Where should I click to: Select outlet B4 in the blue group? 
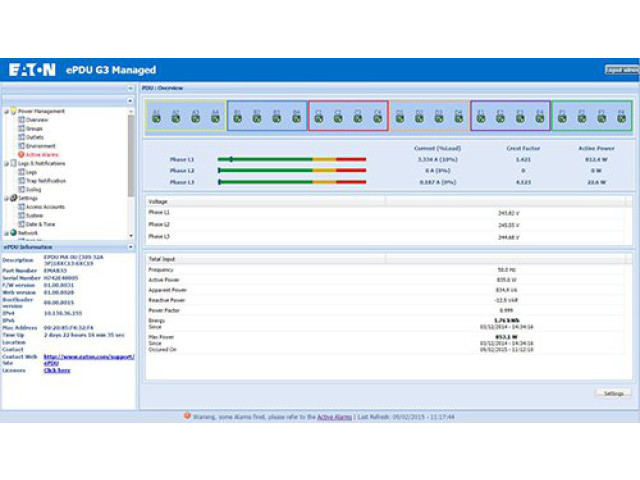[296, 118]
